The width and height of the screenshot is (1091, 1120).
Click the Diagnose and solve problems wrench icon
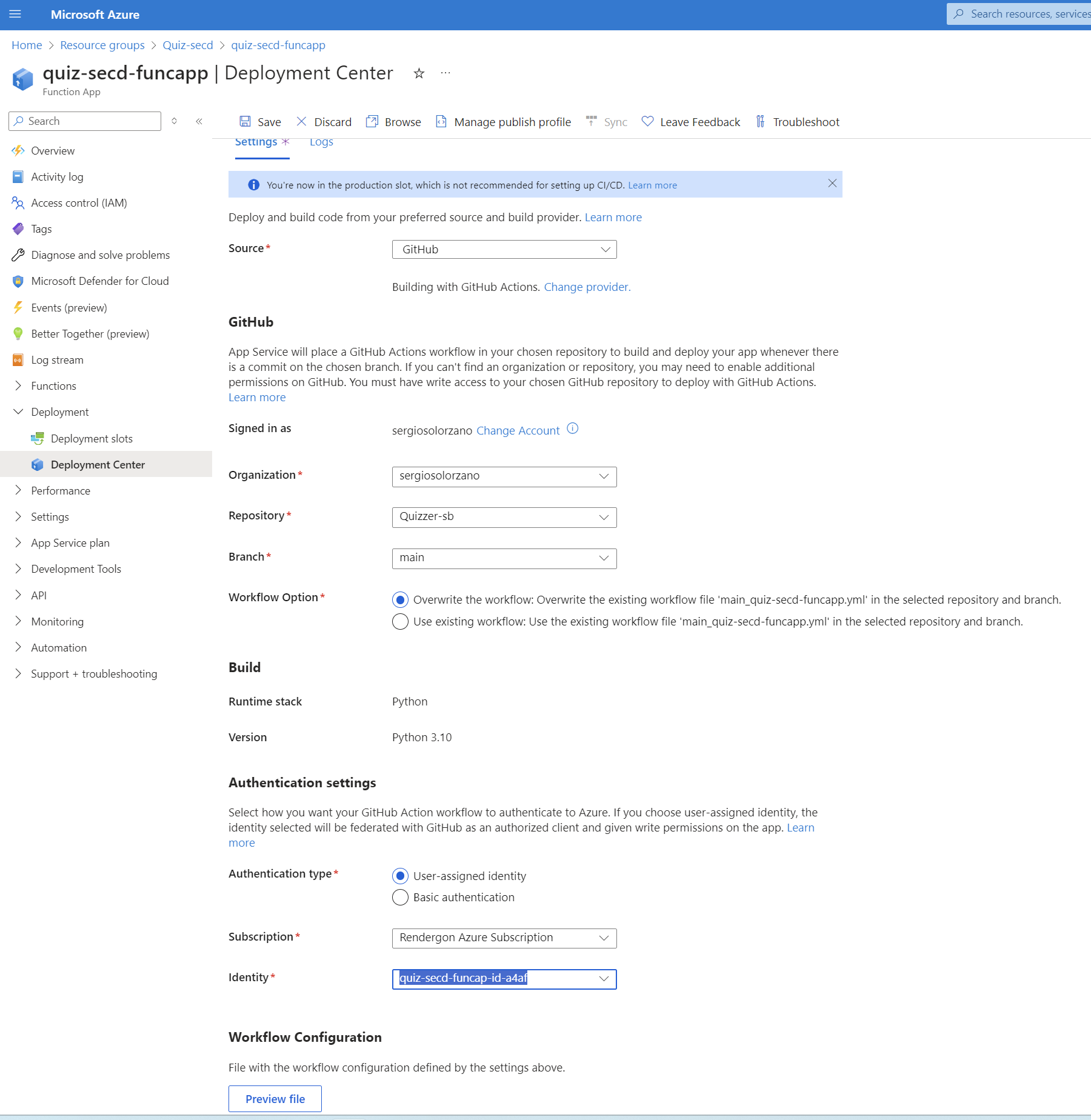[x=18, y=255]
